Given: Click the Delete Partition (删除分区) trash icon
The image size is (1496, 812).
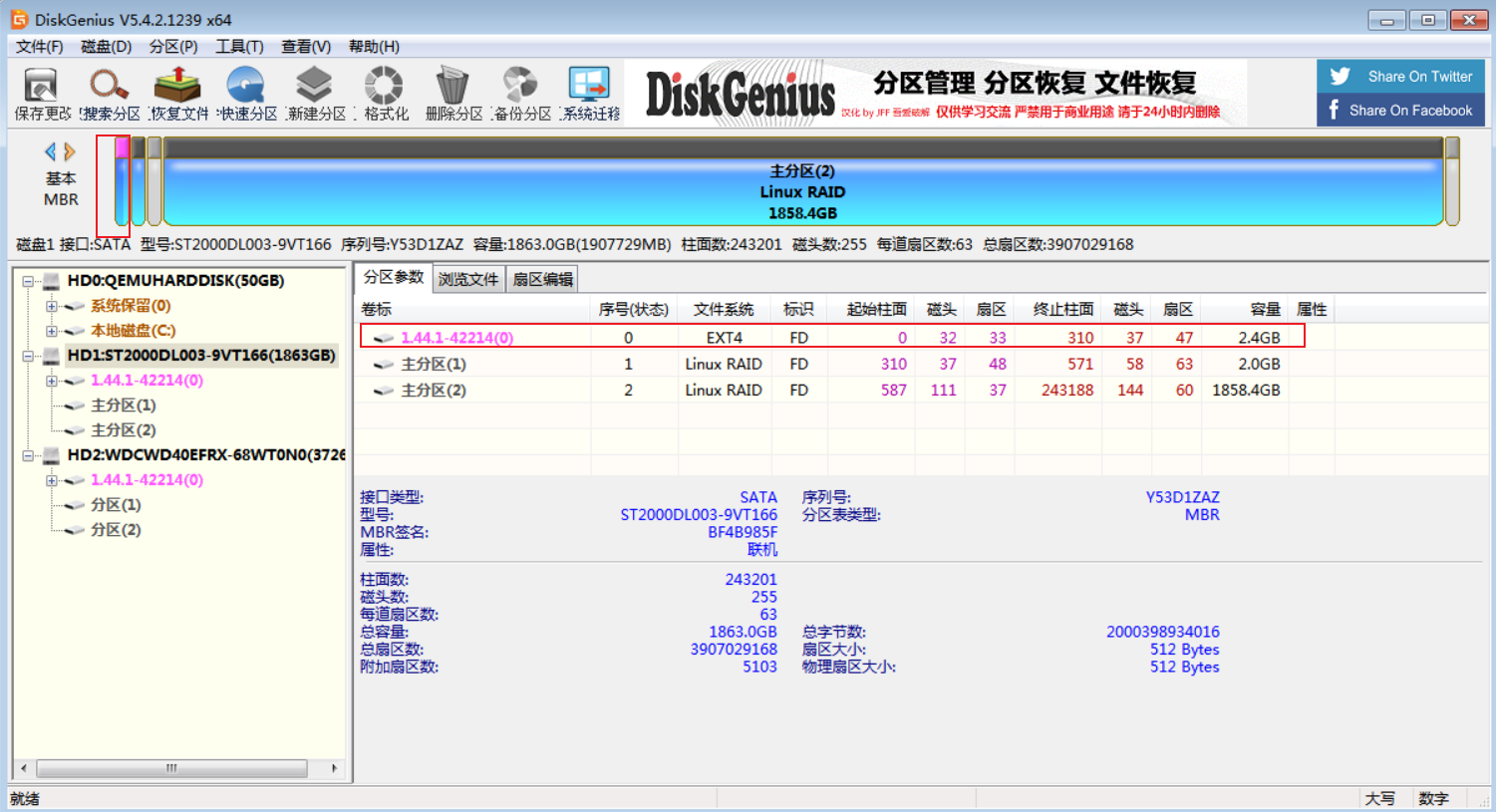Looking at the screenshot, I should [x=452, y=94].
